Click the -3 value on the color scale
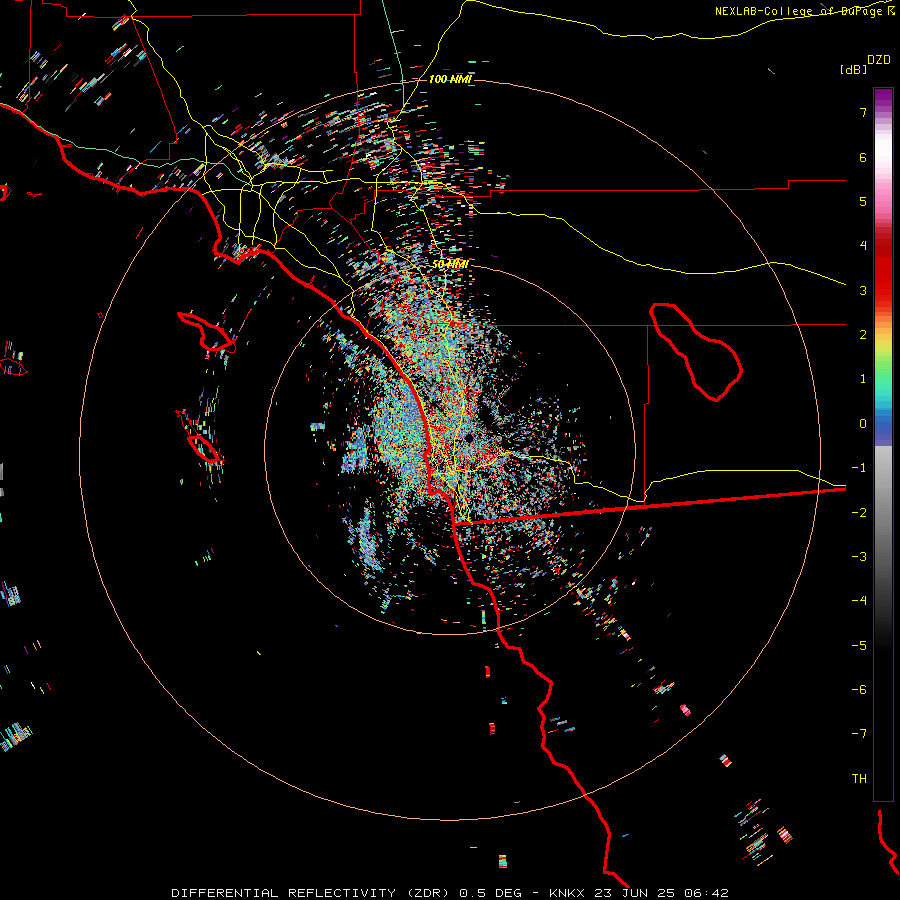The width and height of the screenshot is (900, 900). point(859,557)
